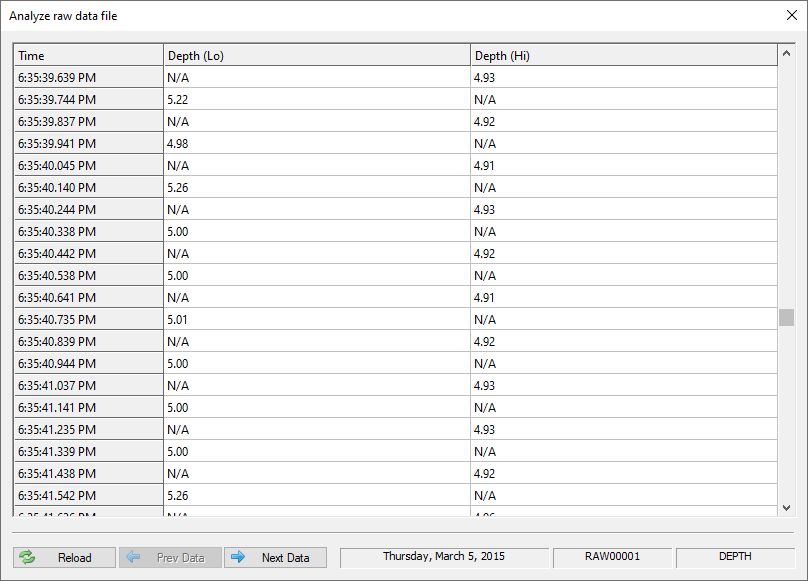
Task: Click the scrollbar down arrow
Action: pyautogui.click(x=786, y=508)
